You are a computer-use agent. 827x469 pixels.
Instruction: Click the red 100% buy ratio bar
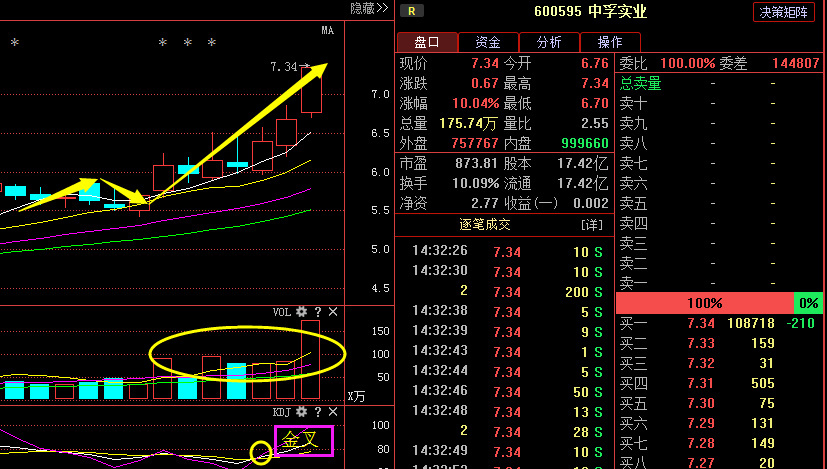[705, 303]
